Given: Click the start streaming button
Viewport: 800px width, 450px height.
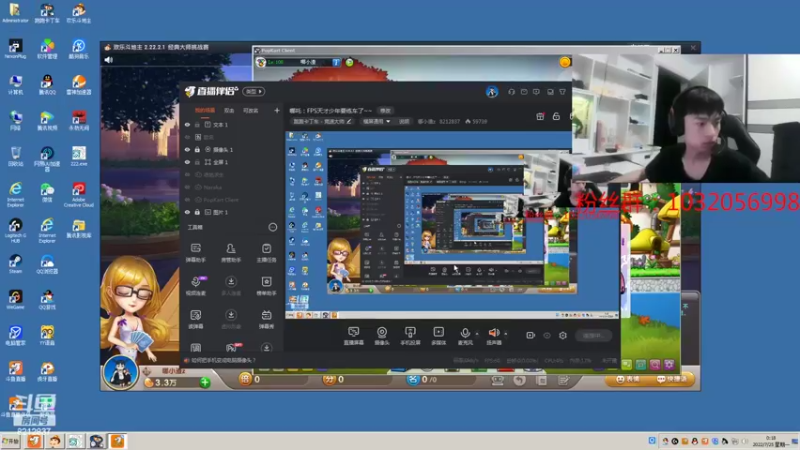Looking at the screenshot, I should click(593, 335).
